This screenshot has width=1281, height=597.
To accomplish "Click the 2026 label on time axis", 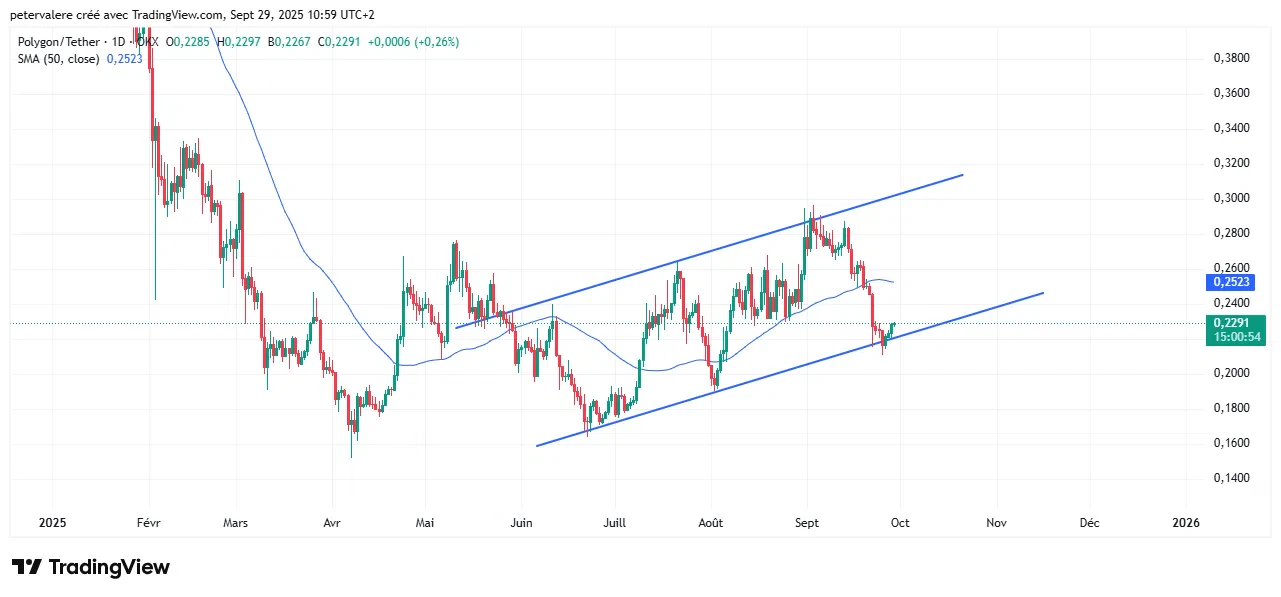I will point(1185,522).
